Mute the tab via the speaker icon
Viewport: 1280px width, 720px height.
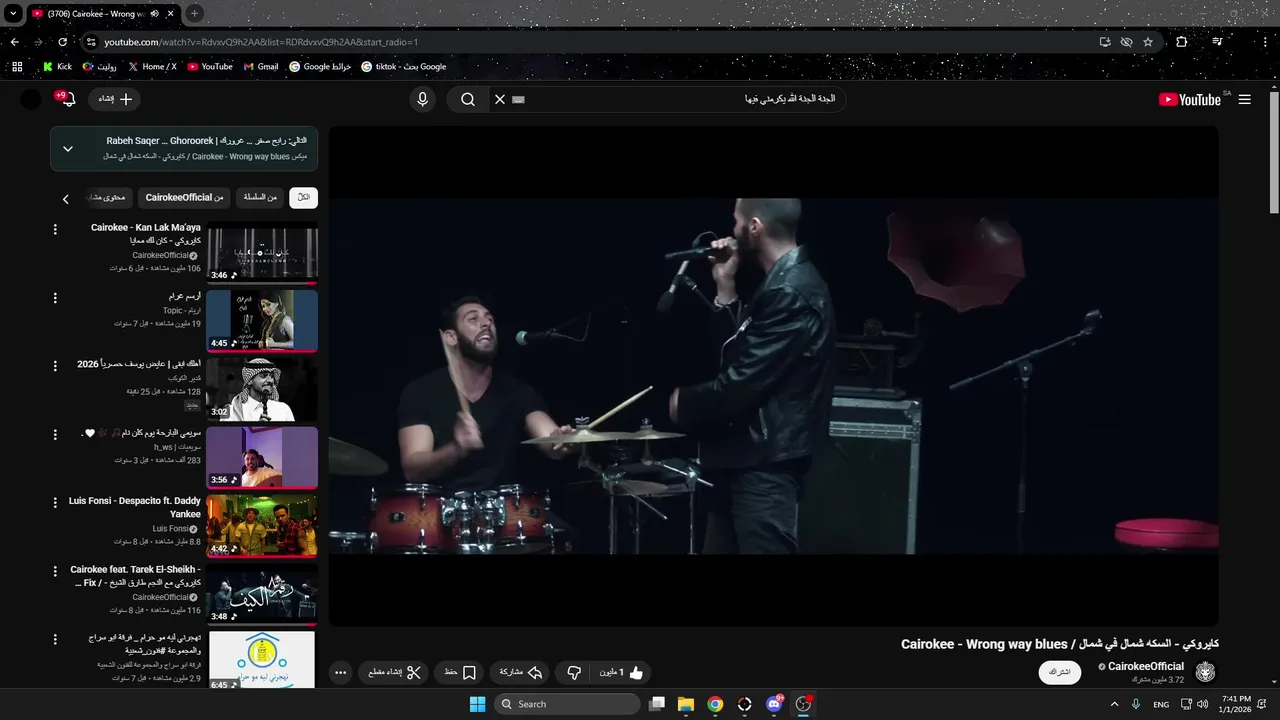tap(154, 14)
